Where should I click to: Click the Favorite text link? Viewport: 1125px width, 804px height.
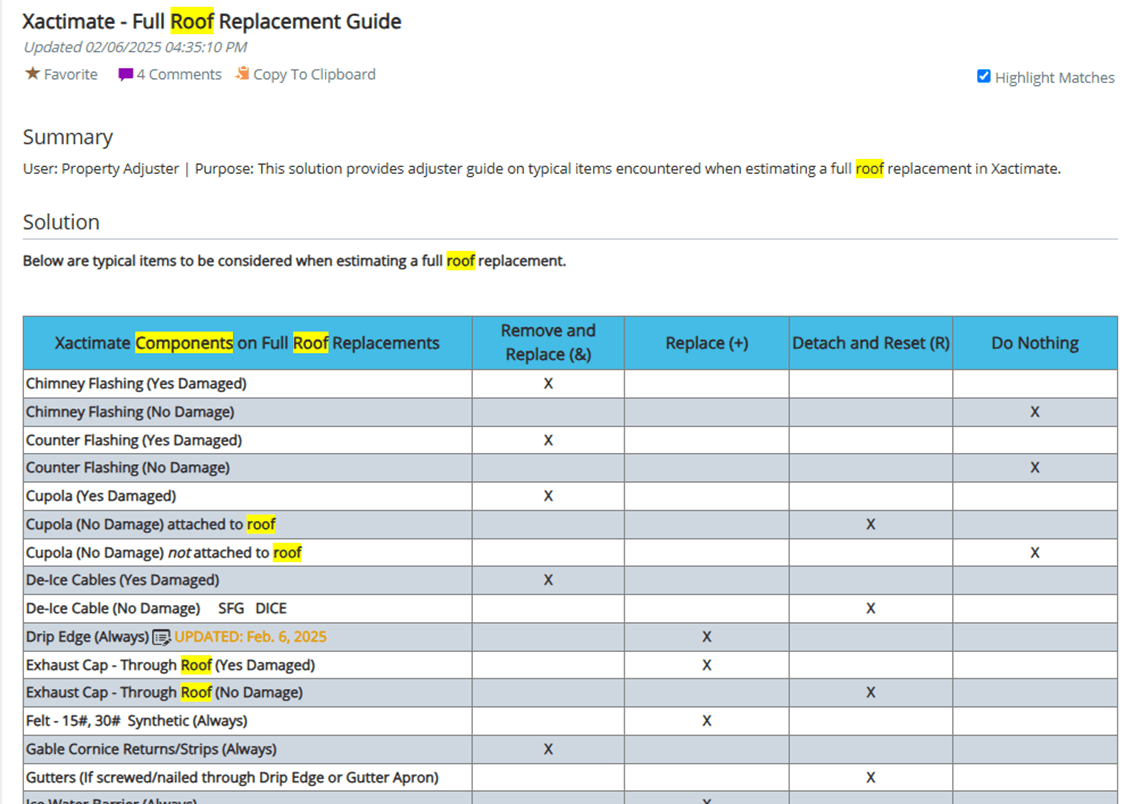point(70,75)
